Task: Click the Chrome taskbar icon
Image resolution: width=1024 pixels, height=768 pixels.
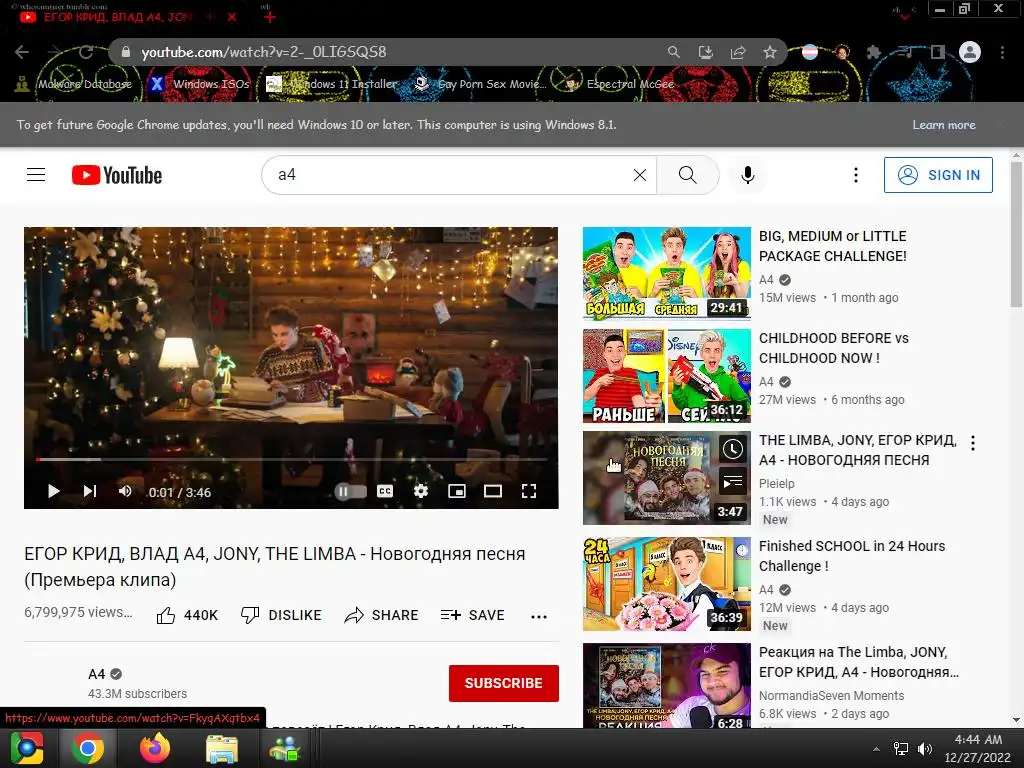Action: coord(88,748)
